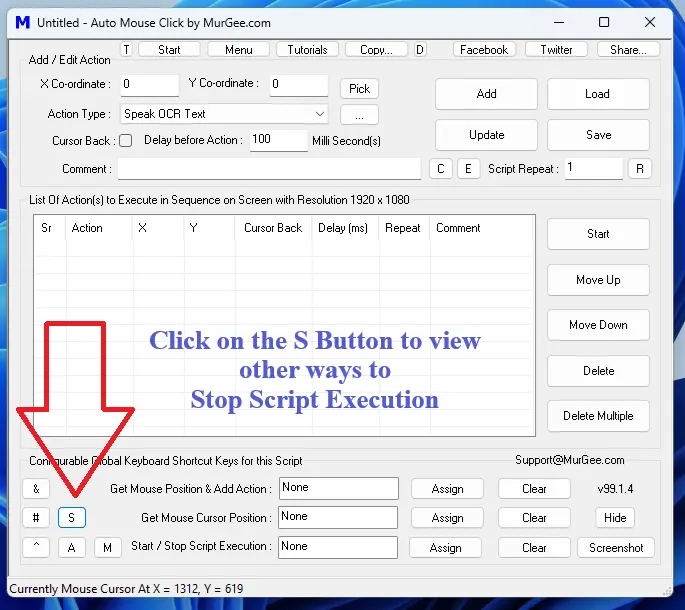Clear hotkey for Get Mouse Position & Add Action

(x=534, y=489)
